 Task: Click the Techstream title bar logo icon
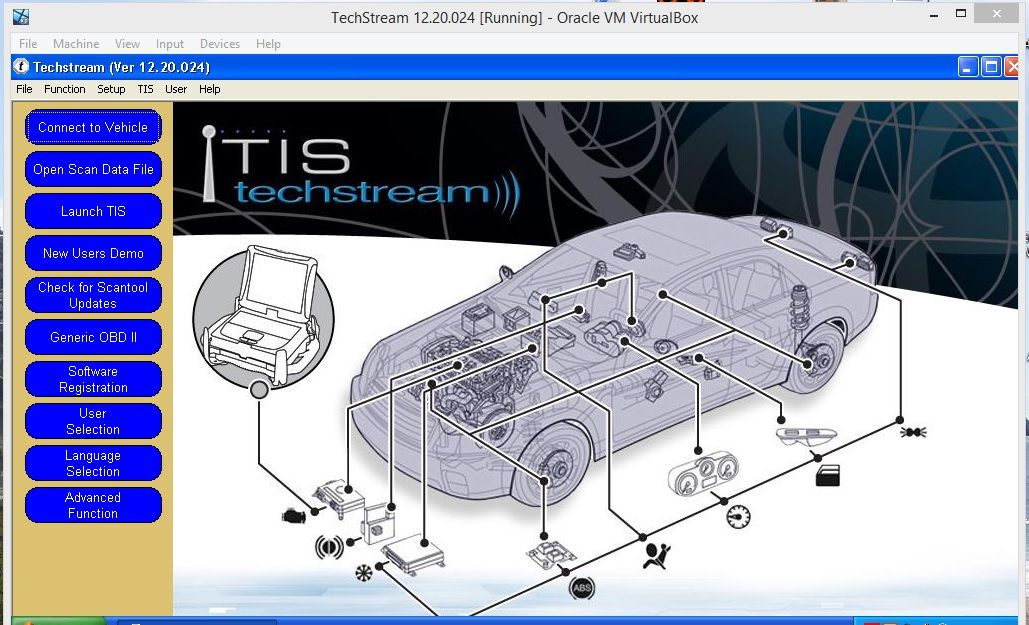click(22, 66)
